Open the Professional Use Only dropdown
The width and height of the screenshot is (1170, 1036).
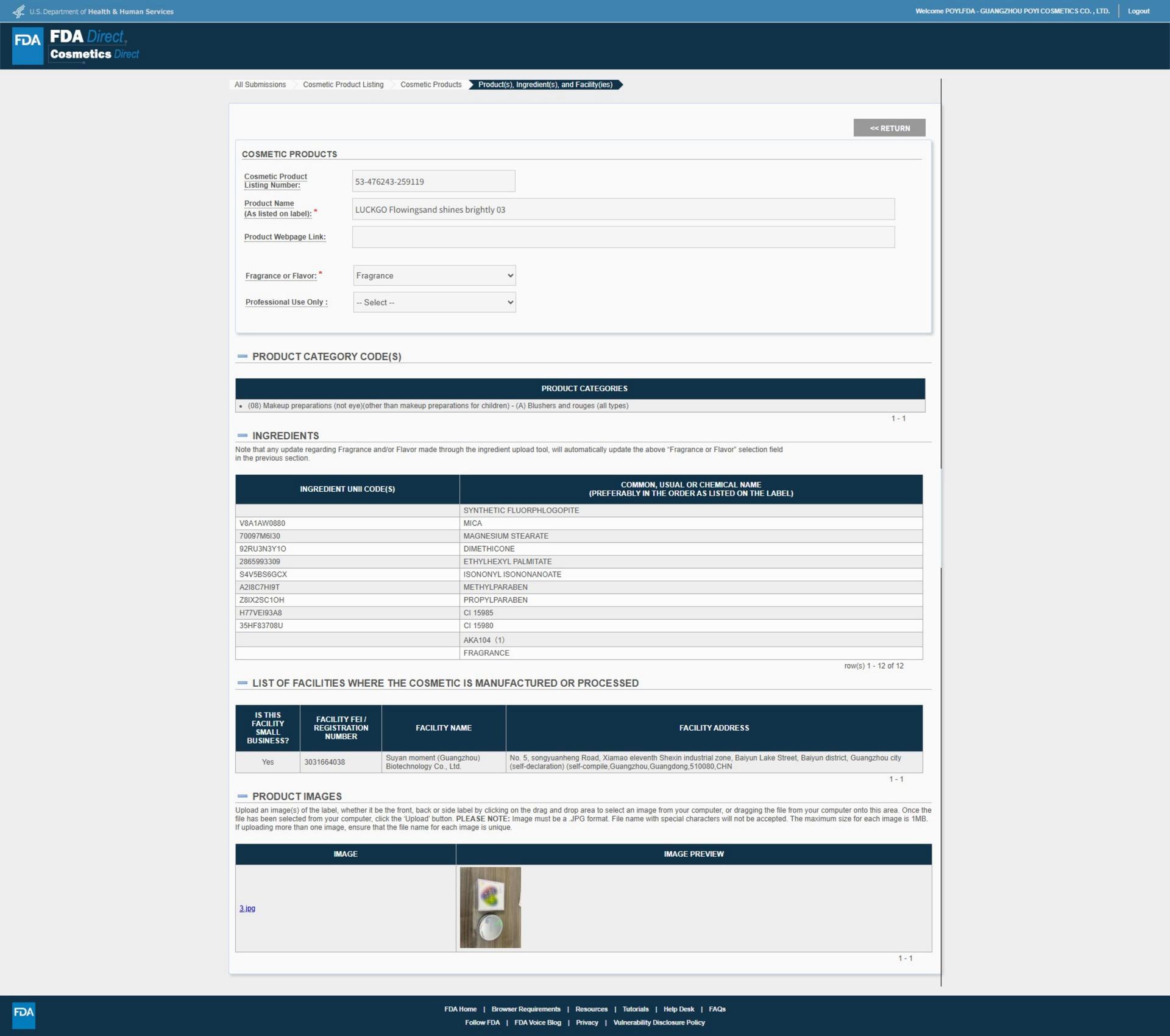click(434, 302)
